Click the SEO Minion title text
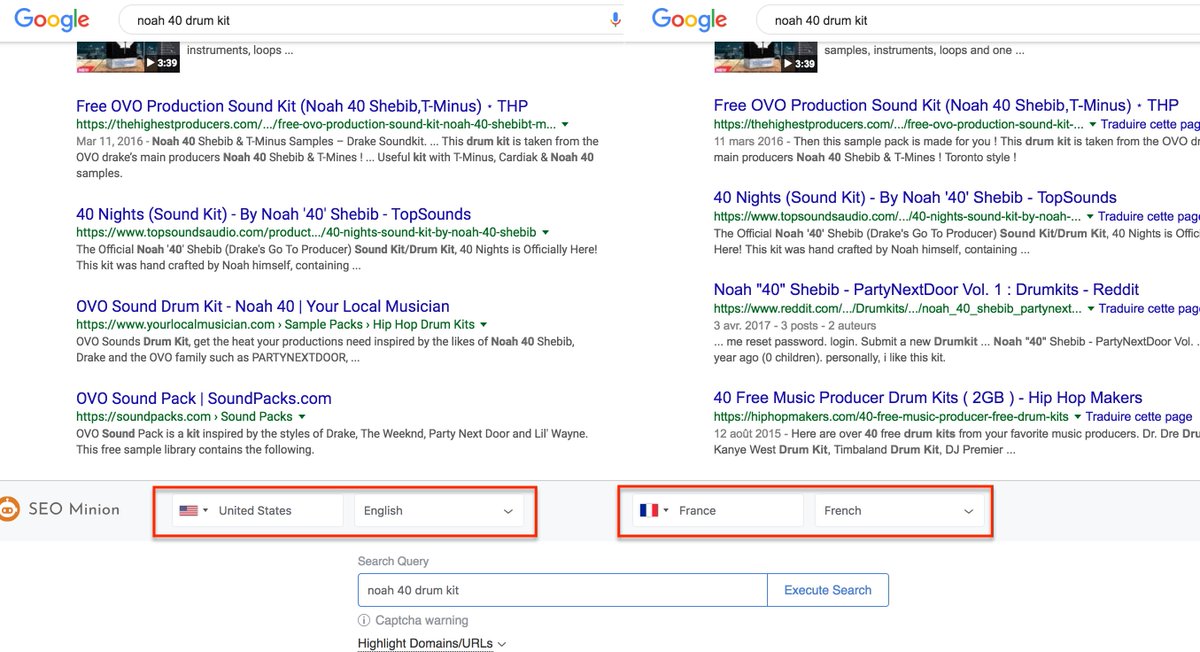The height and width of the screenshot is (652, 1200). click(74, 509)
